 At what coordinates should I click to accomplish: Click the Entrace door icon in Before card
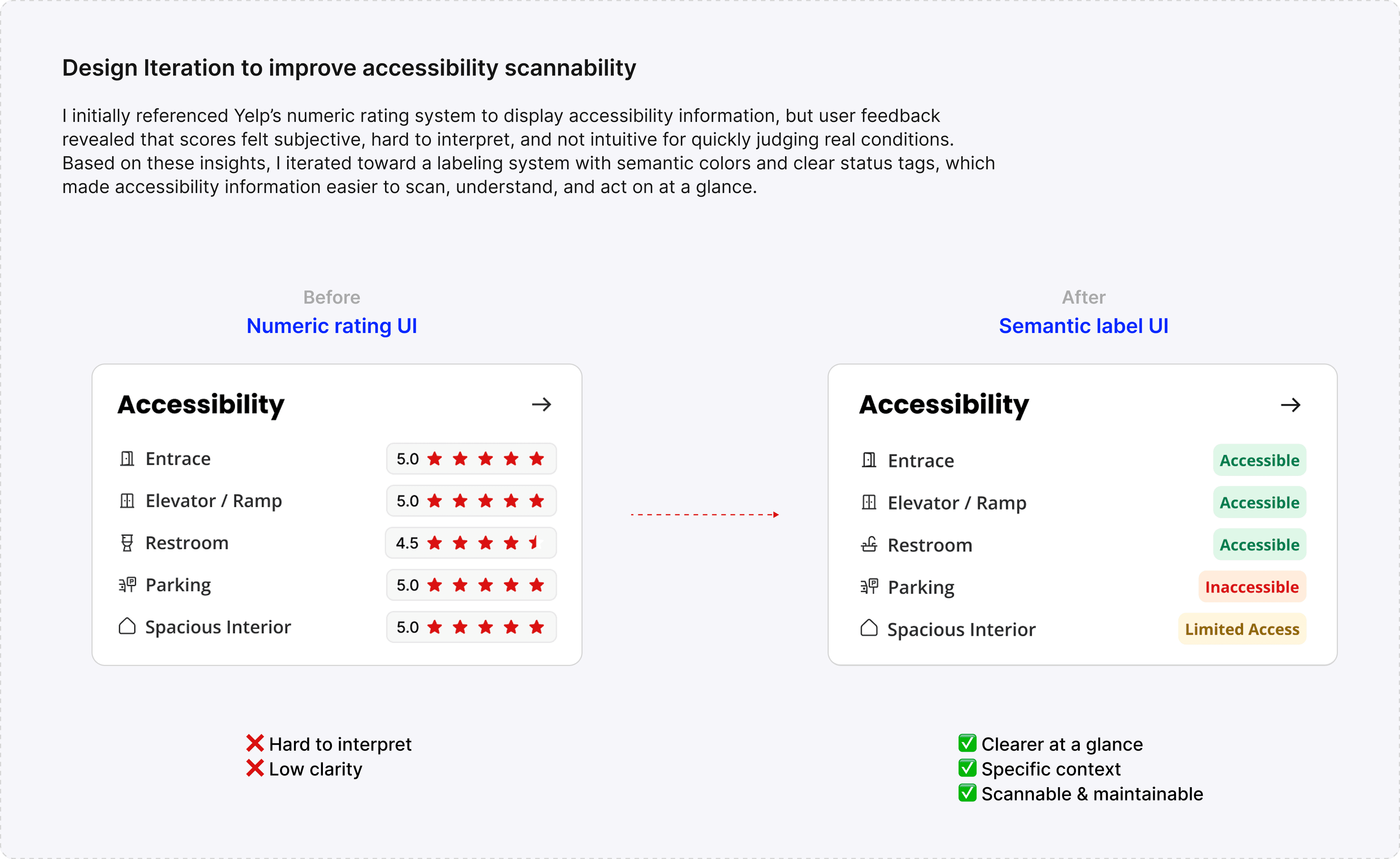pyautogui.click(x=127, y=459)
